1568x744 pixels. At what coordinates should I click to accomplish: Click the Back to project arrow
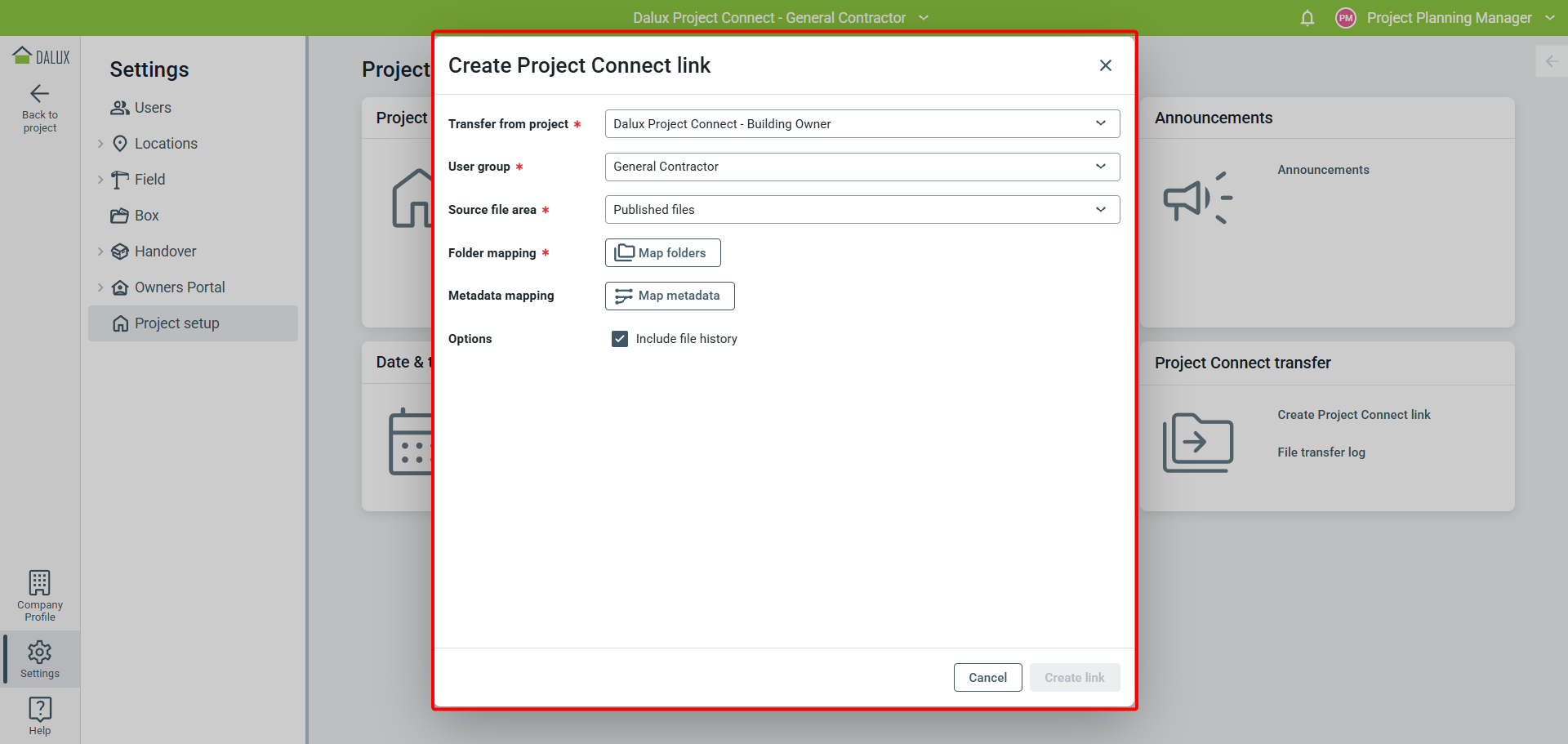(39, 94)
